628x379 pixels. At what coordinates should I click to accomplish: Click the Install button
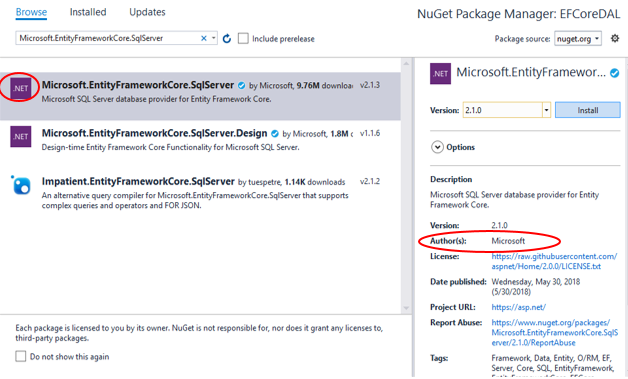588,110
